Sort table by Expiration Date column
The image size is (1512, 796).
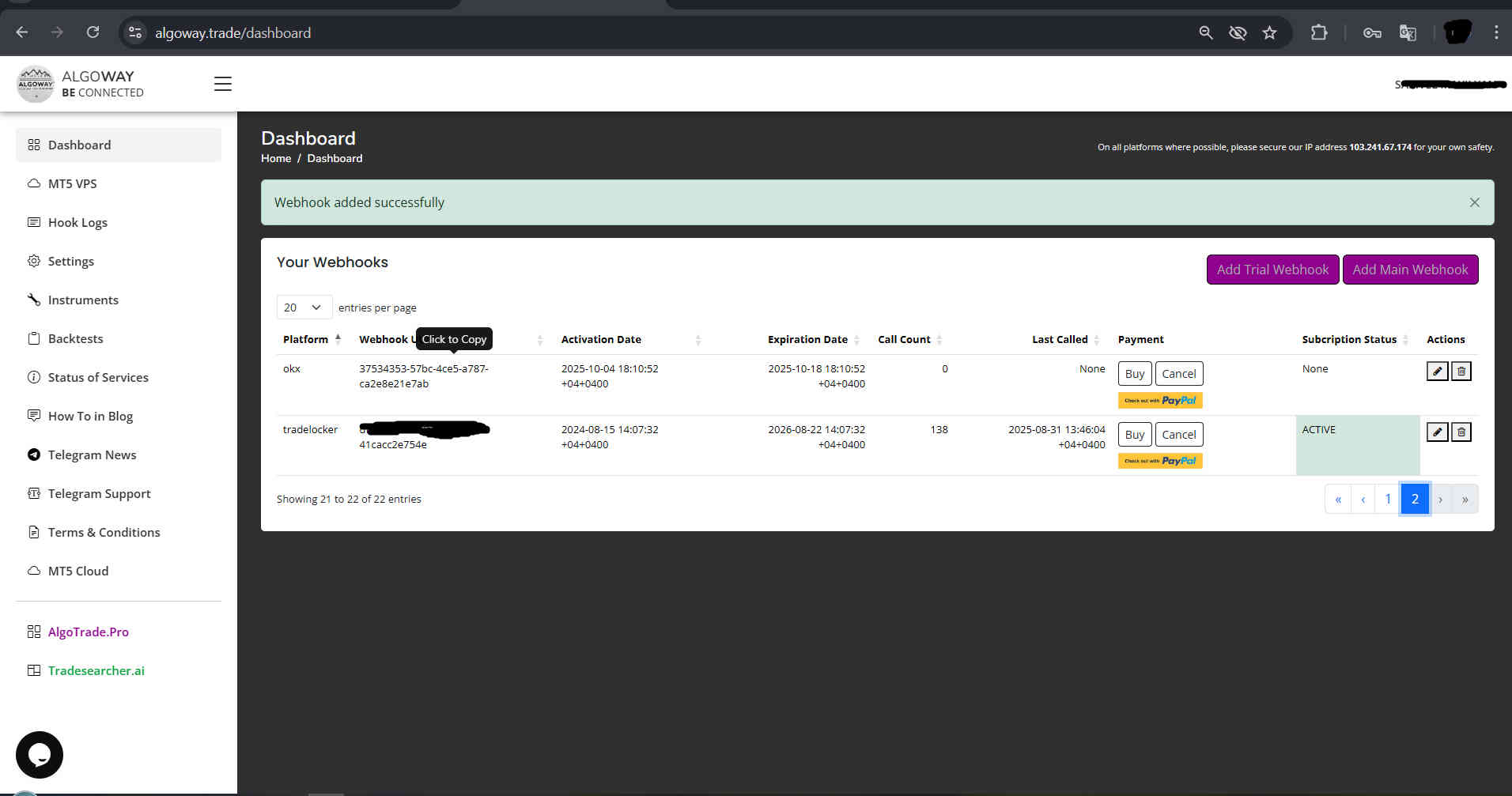click(813, 339)
